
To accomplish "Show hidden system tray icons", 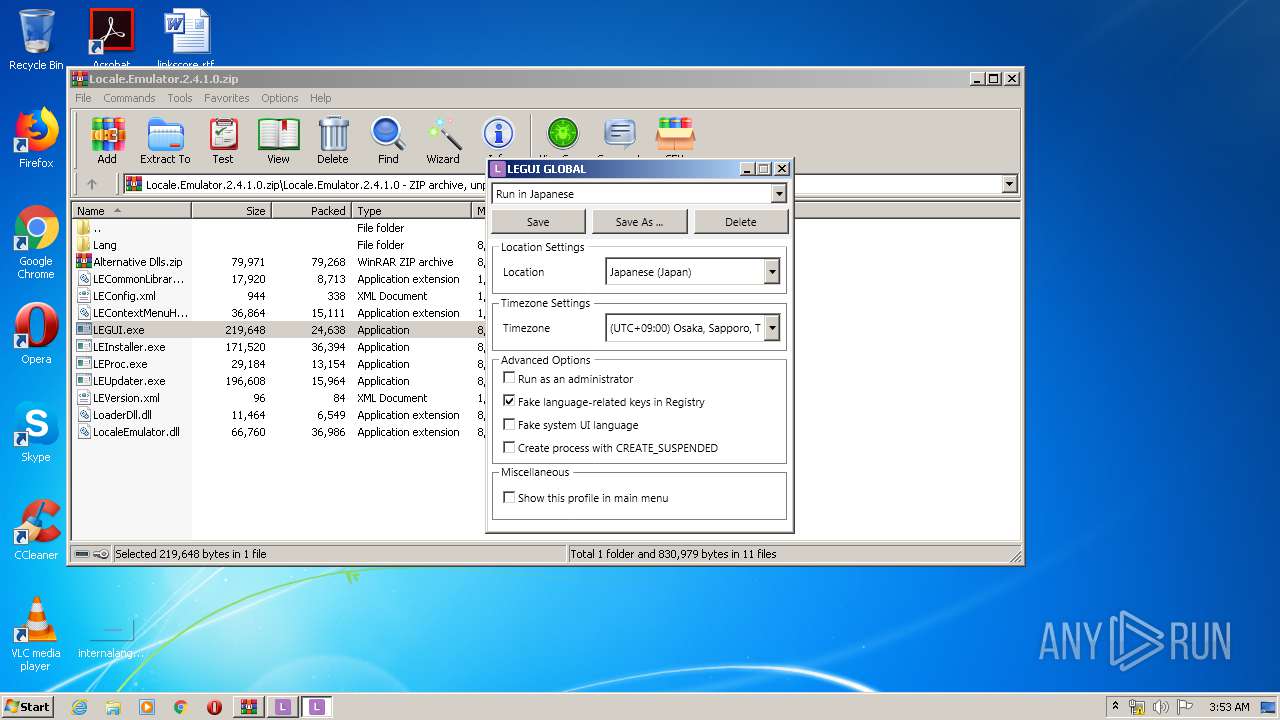I will coord(1115,707).
